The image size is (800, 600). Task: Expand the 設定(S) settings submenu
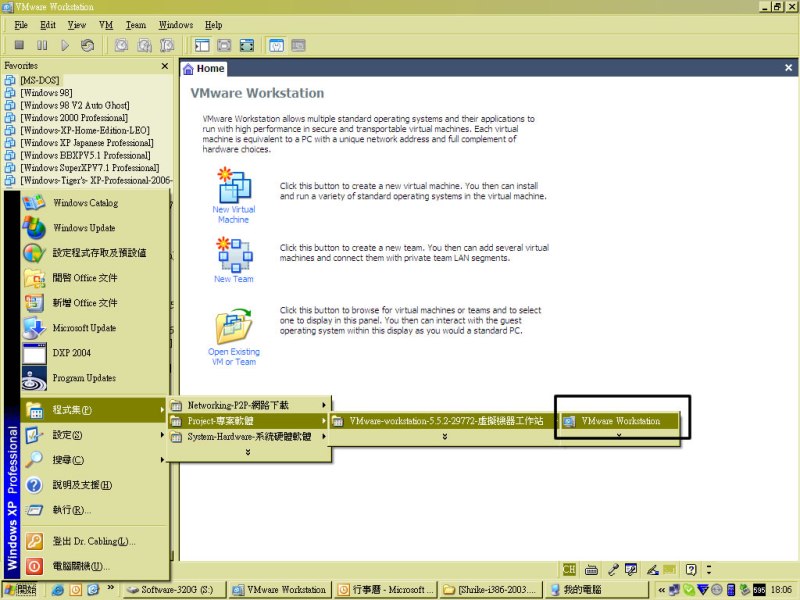point(94,435)
